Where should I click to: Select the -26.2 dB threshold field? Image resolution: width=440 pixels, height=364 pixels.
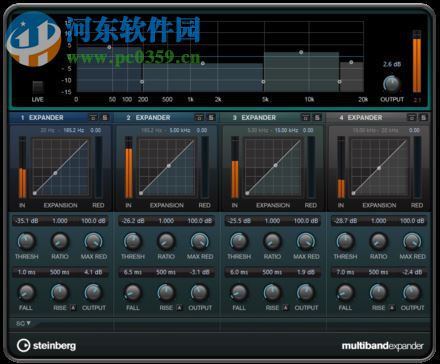click(x=133, y=221)
